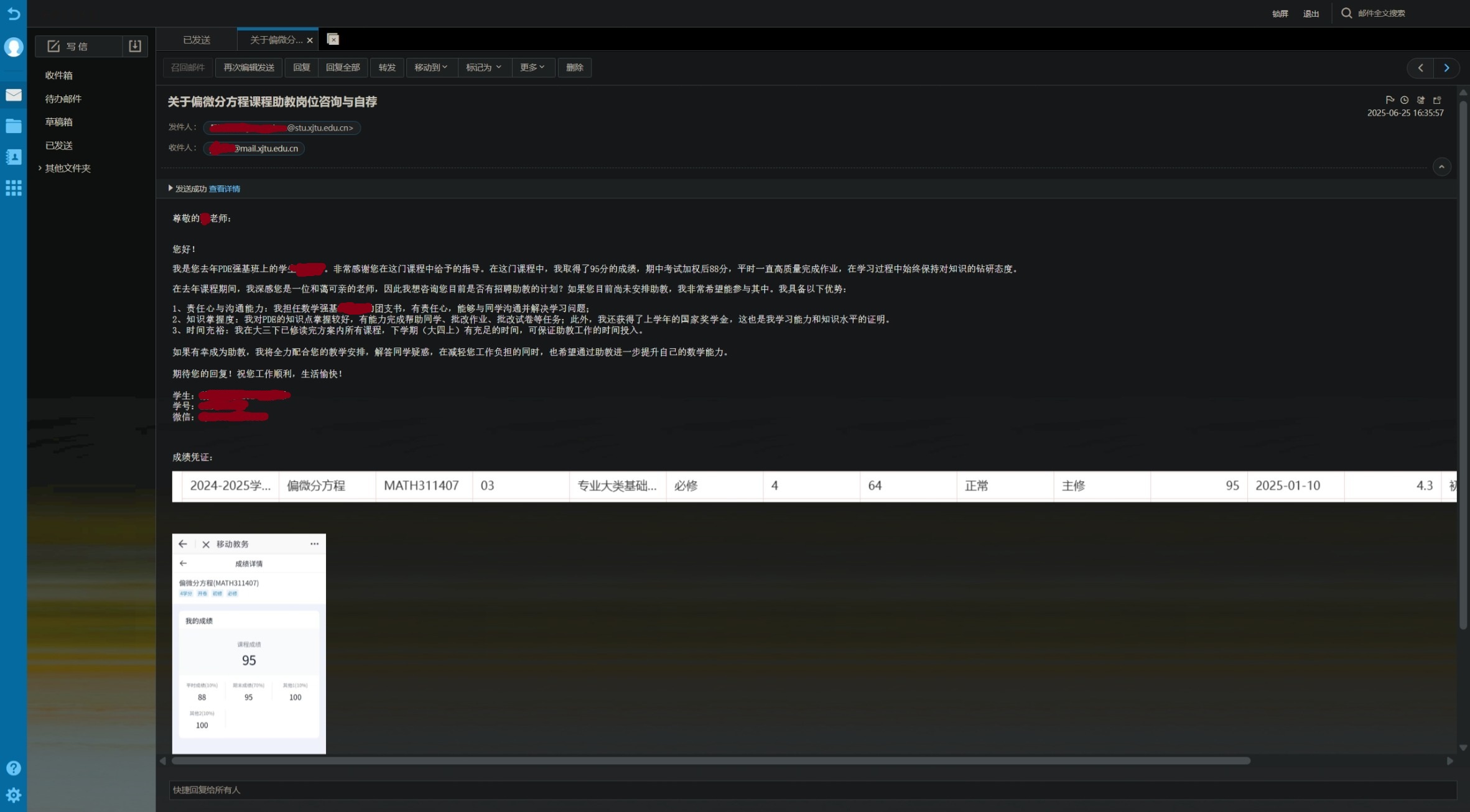Image resolution: width=1470 pixels, height=812 pixels.
Task: Collapse email header with round chevron button
Action: click(1441, 167)
